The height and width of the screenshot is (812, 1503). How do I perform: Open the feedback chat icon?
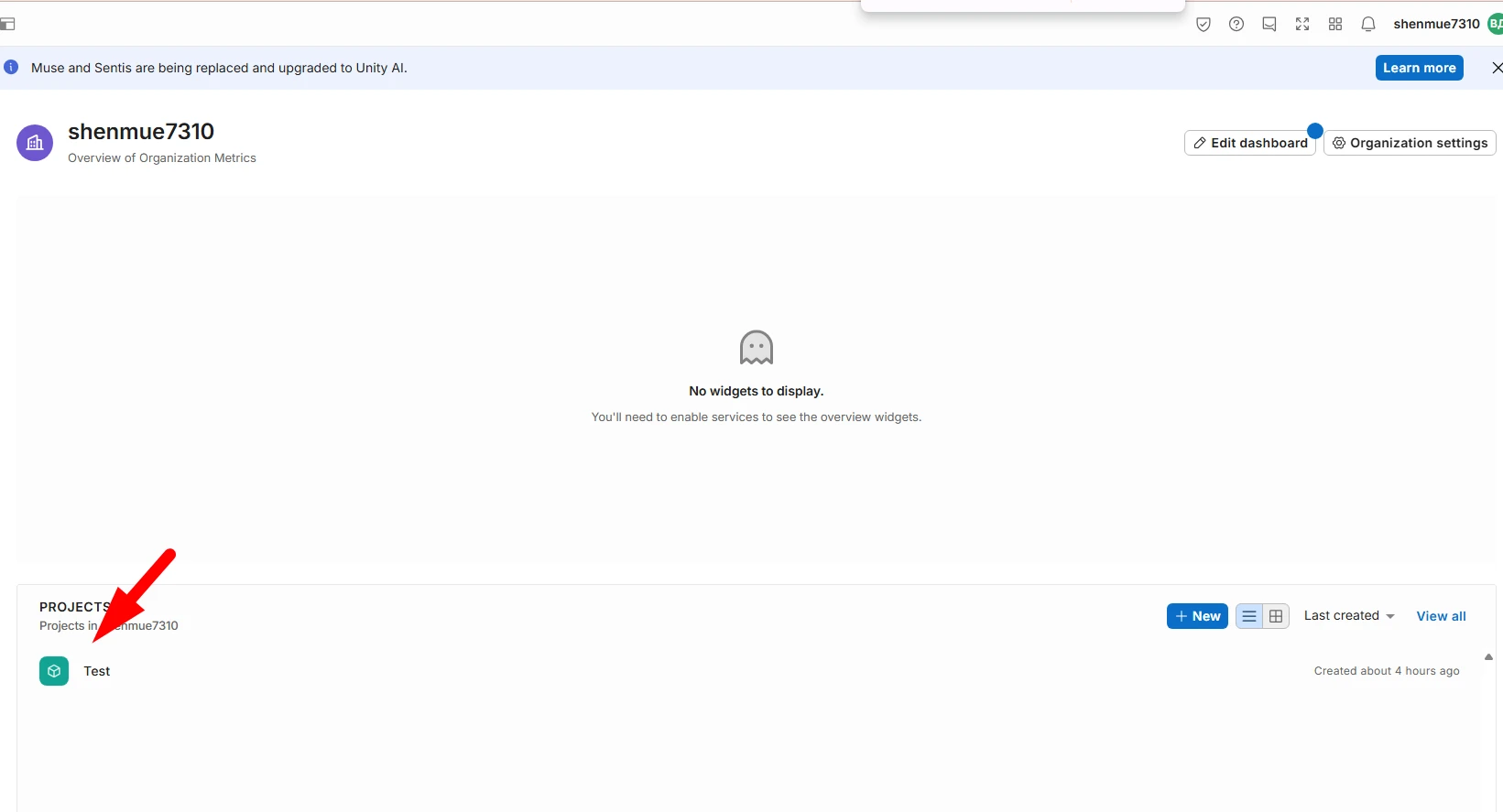pos(1269,25)
